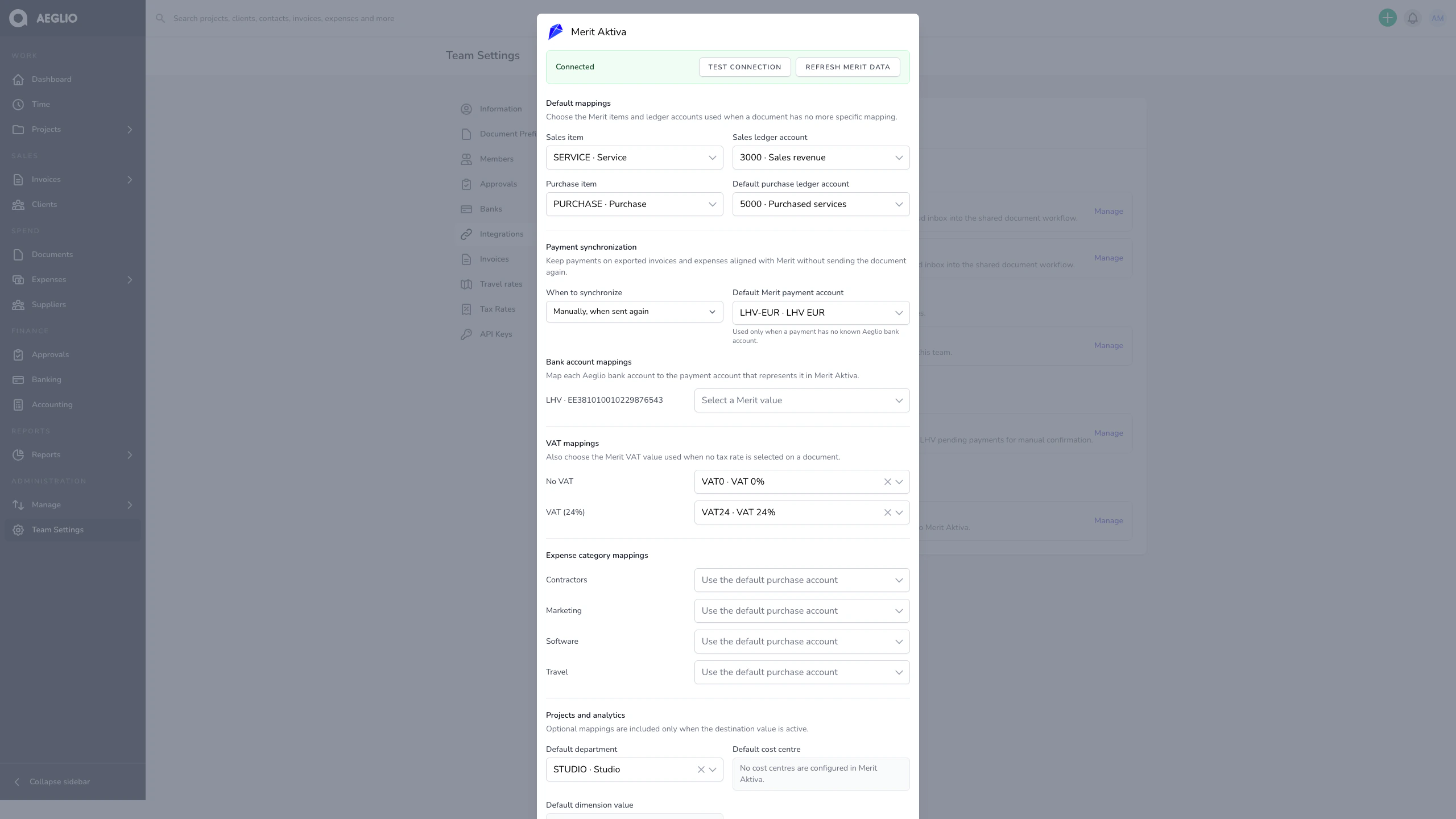Click the Refresh Merit Data button
The width and height of the screenshot is (1456, 819).
click(847, 67)
